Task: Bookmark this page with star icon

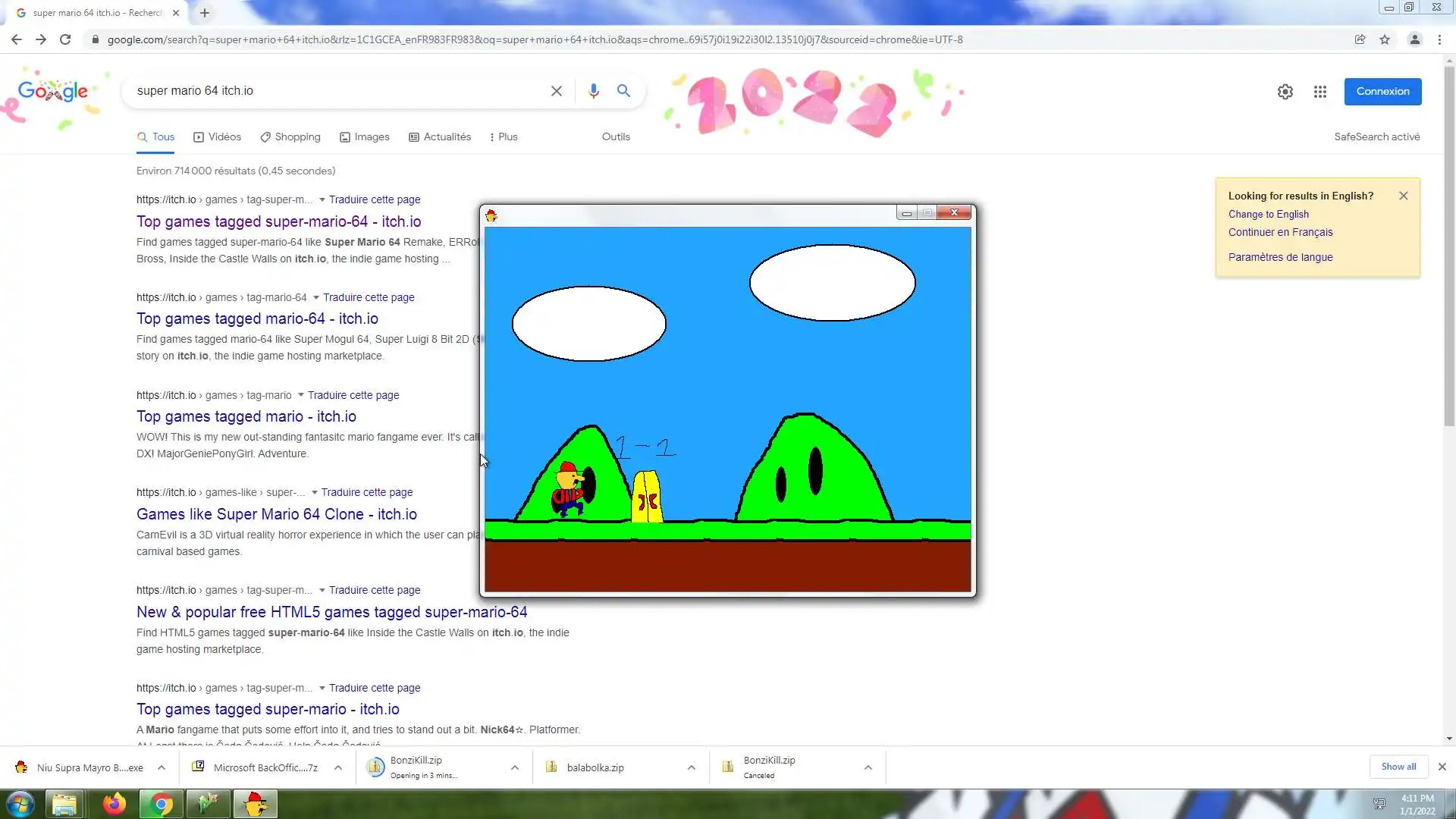Action: pos(1385,39)
